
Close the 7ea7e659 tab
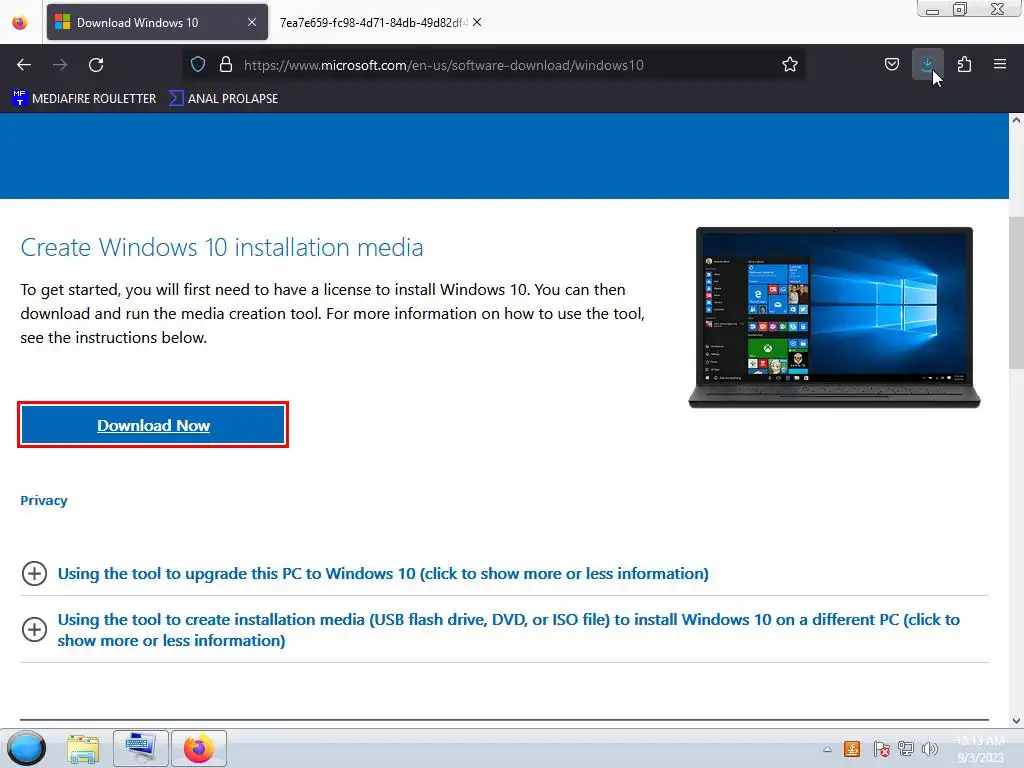click(477, 22)
